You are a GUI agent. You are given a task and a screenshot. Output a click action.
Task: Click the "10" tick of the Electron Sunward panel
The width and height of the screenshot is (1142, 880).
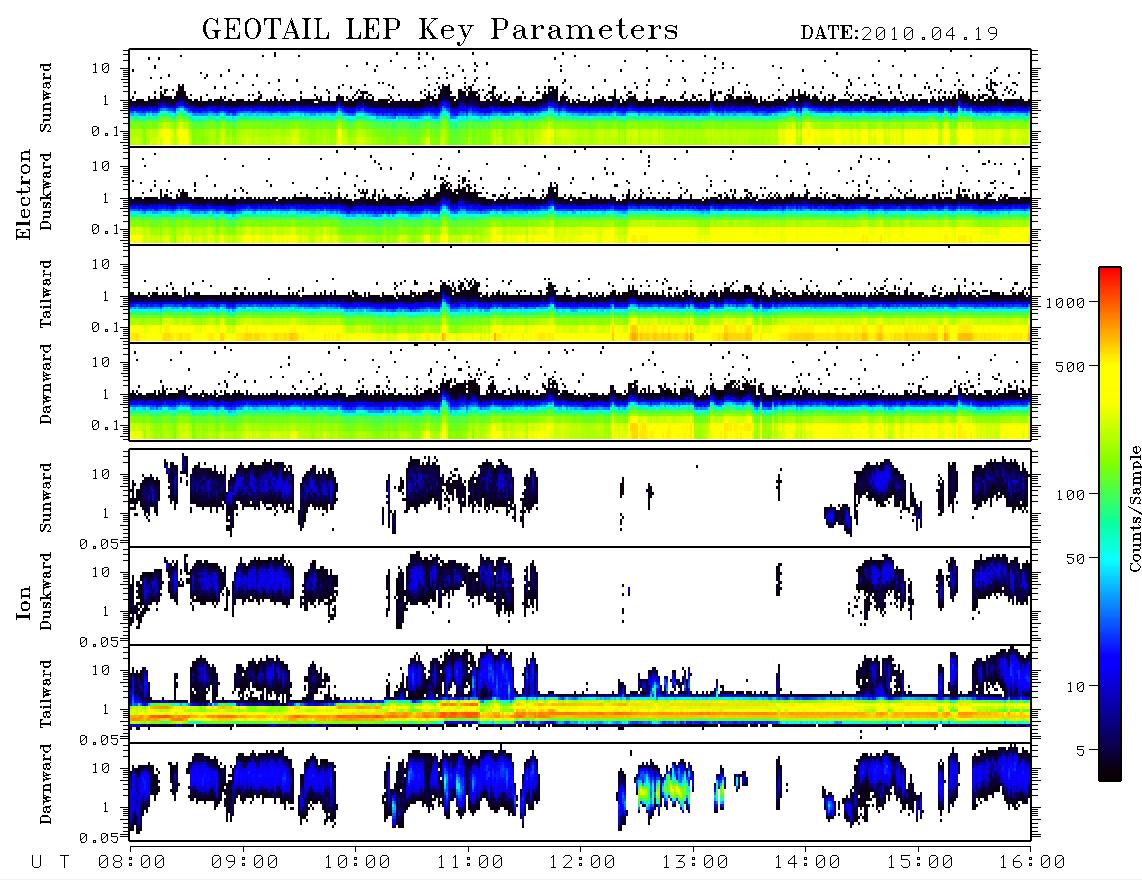[x=101, y=68]
